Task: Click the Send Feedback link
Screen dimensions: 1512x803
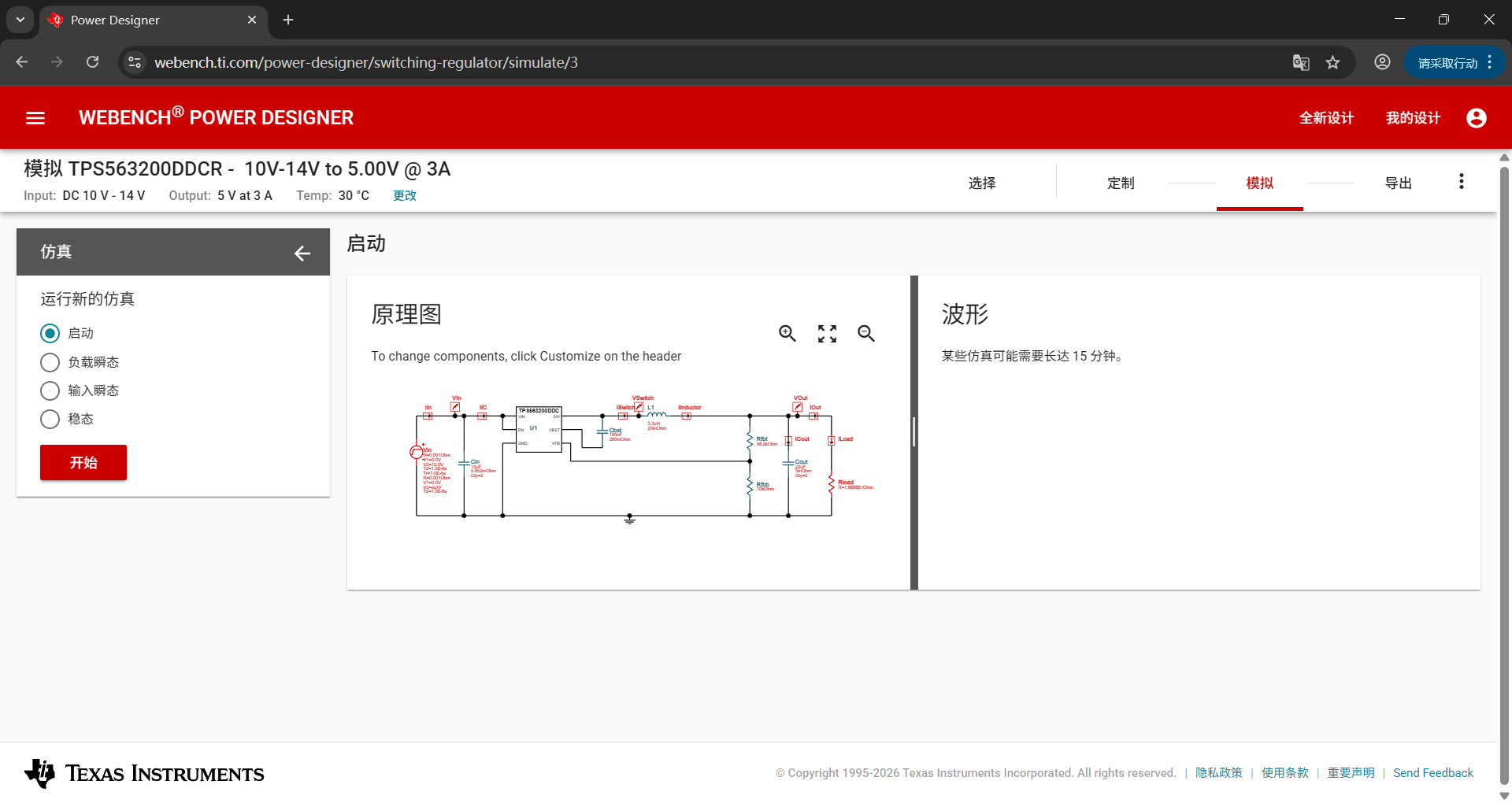Action: (x=1433, y=773)
